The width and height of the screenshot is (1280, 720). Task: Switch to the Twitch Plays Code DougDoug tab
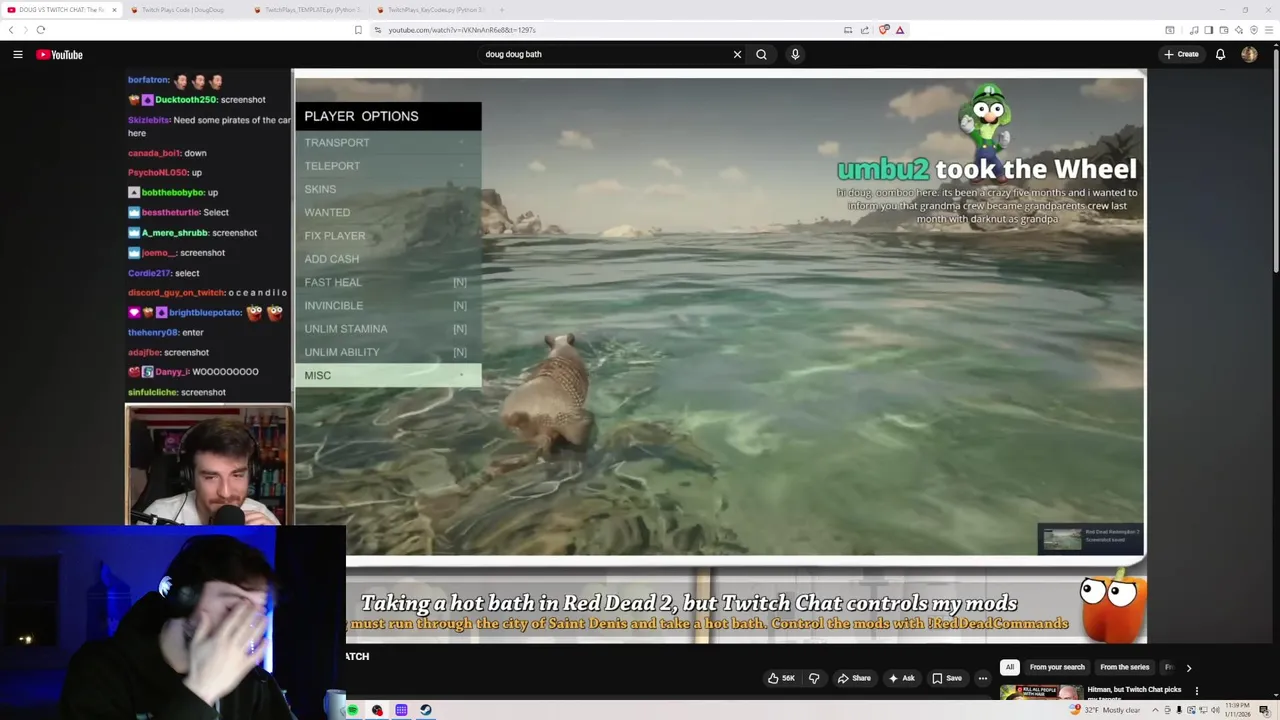coord(183,10)
